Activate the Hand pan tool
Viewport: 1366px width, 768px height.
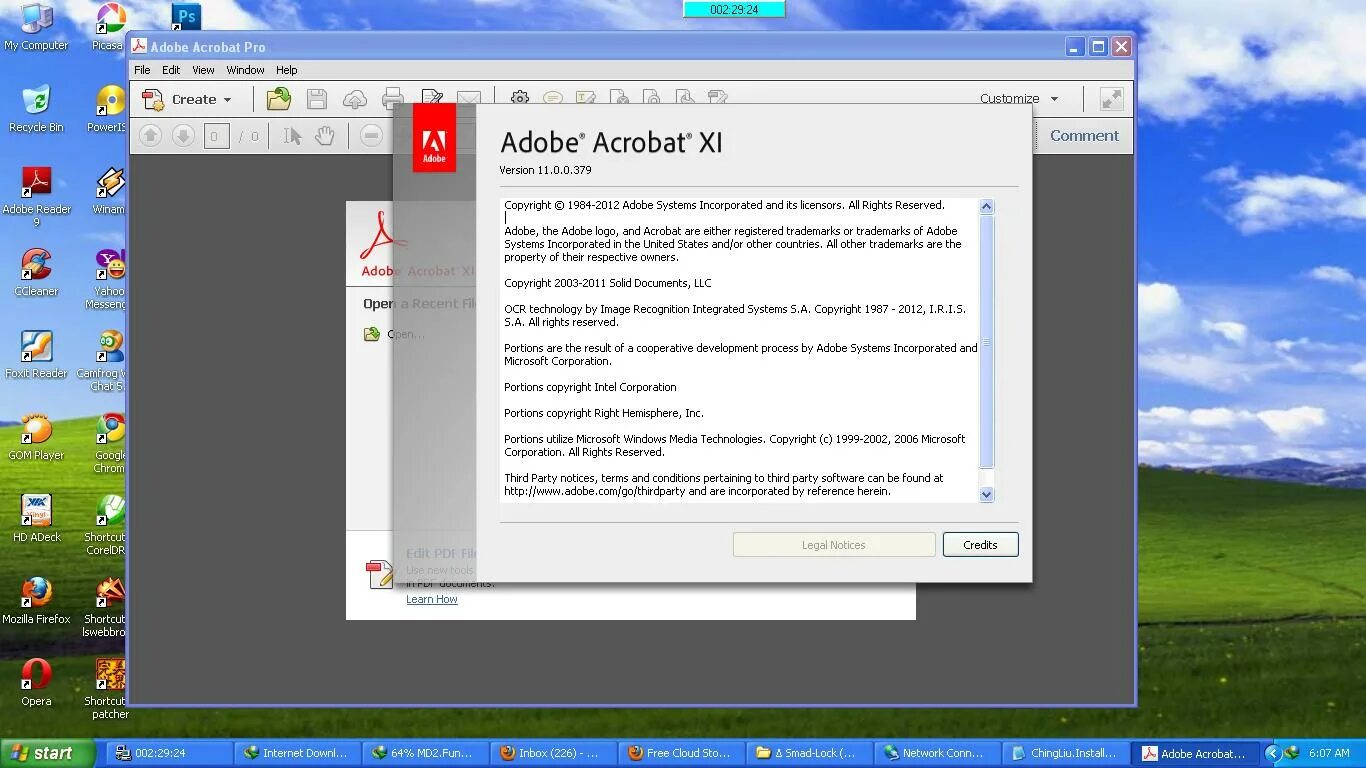325,136
